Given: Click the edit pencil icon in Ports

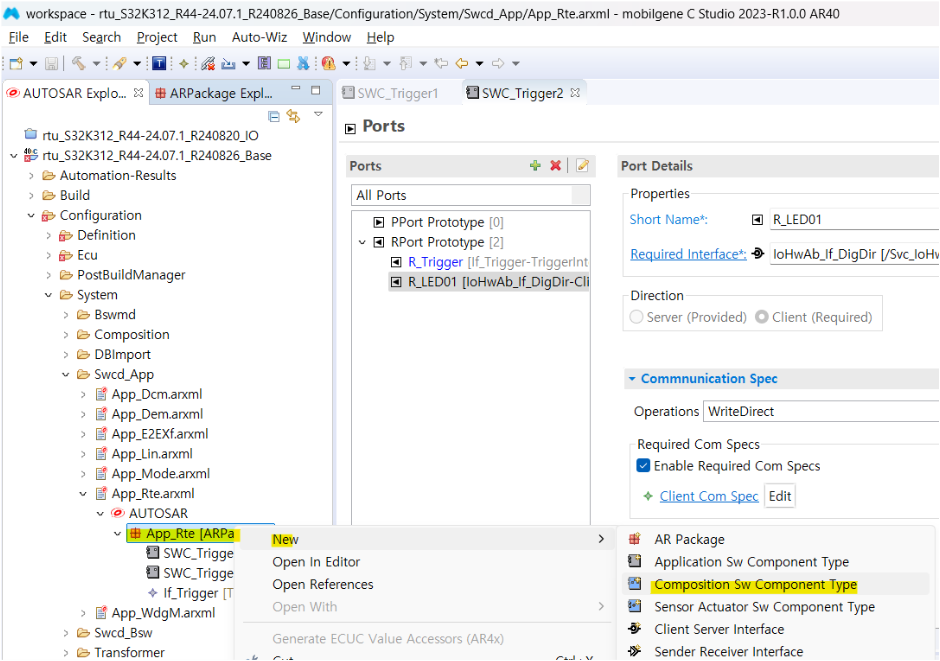Looking at the screenshot, I should [x=582, y=165].
